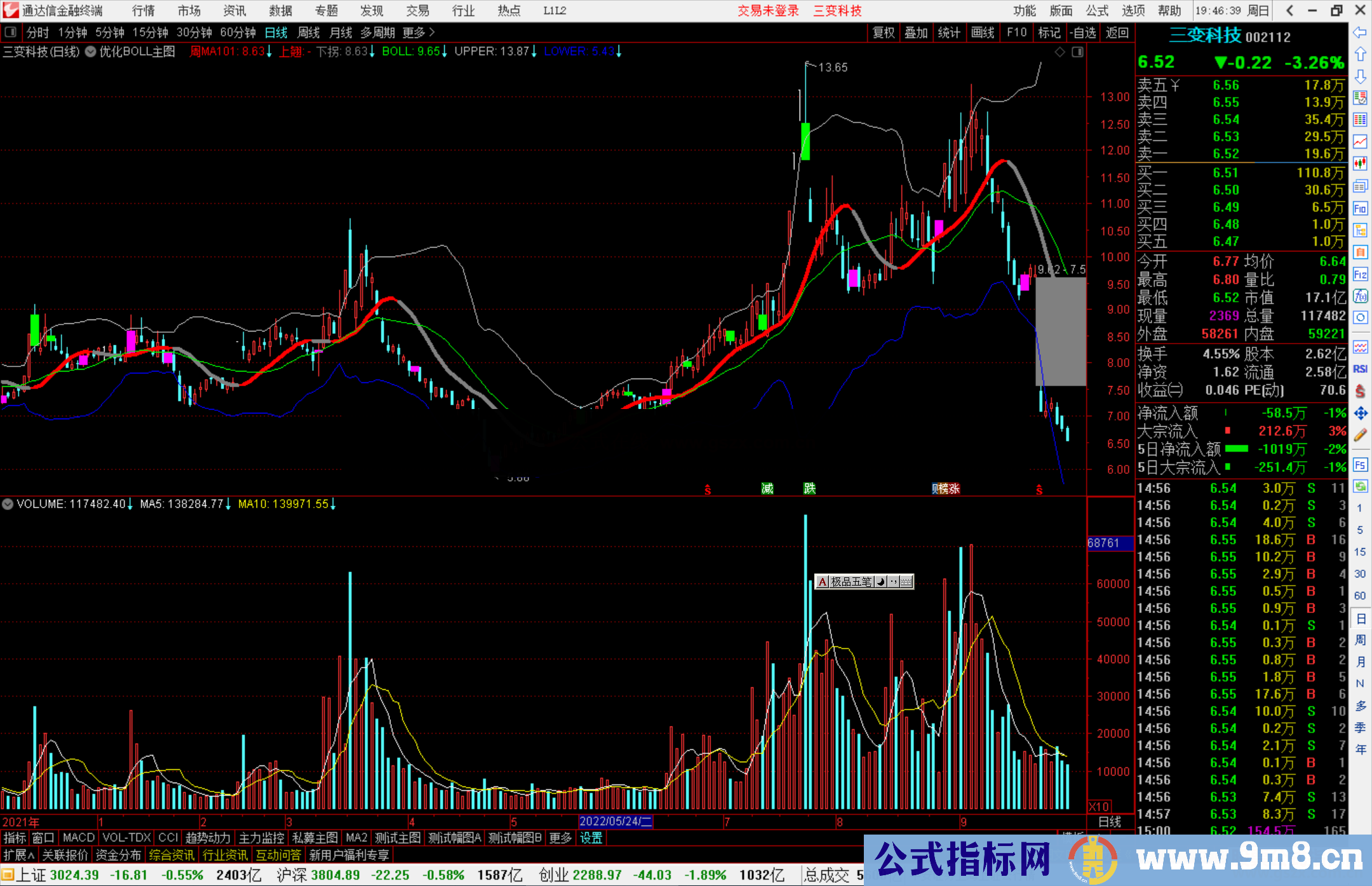Toggle the indicator circle before 优化BOLL主图
Image resolution: width=1372 pixels, height=886 pixels.
[x=91, y=51]
